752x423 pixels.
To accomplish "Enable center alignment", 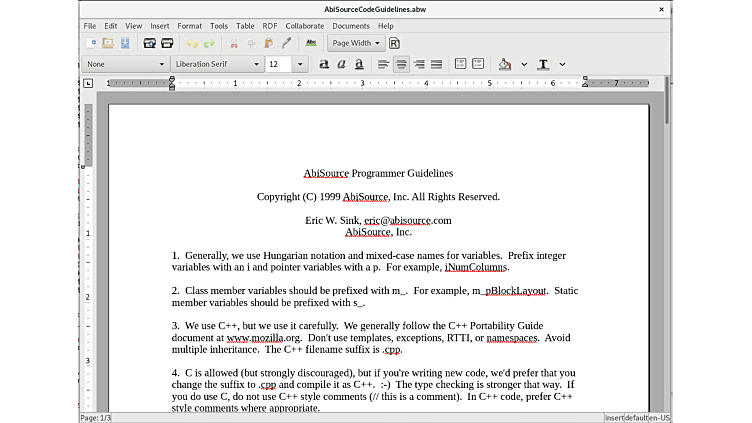I will pyautogui.click(x=401, y=64).
